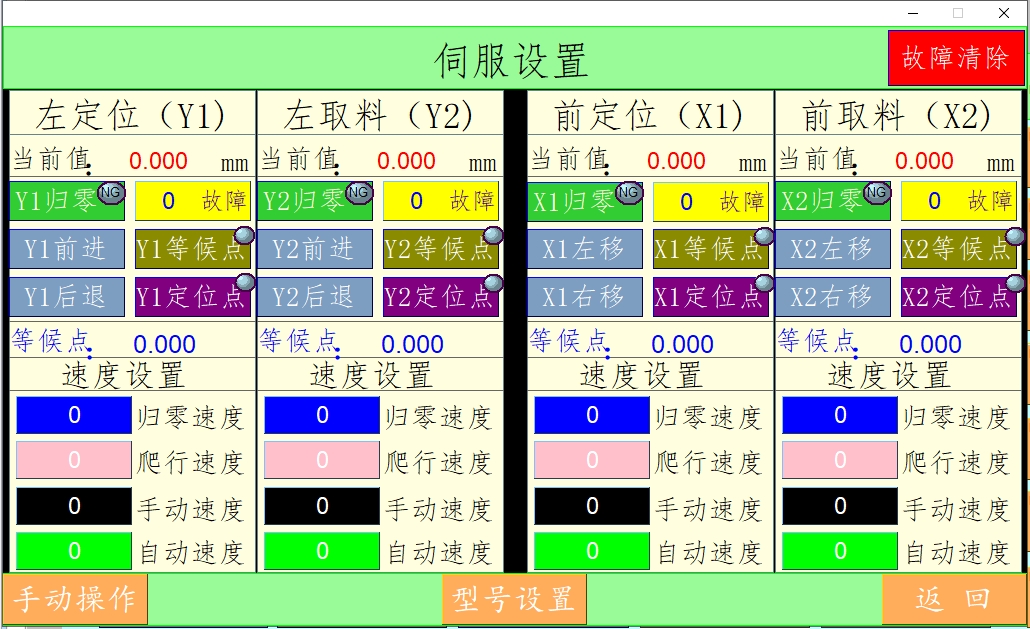The image size is (1030, 629).
Task: Edit X1 自动速度 auto speed value
Action: click(x=591, y=550)
